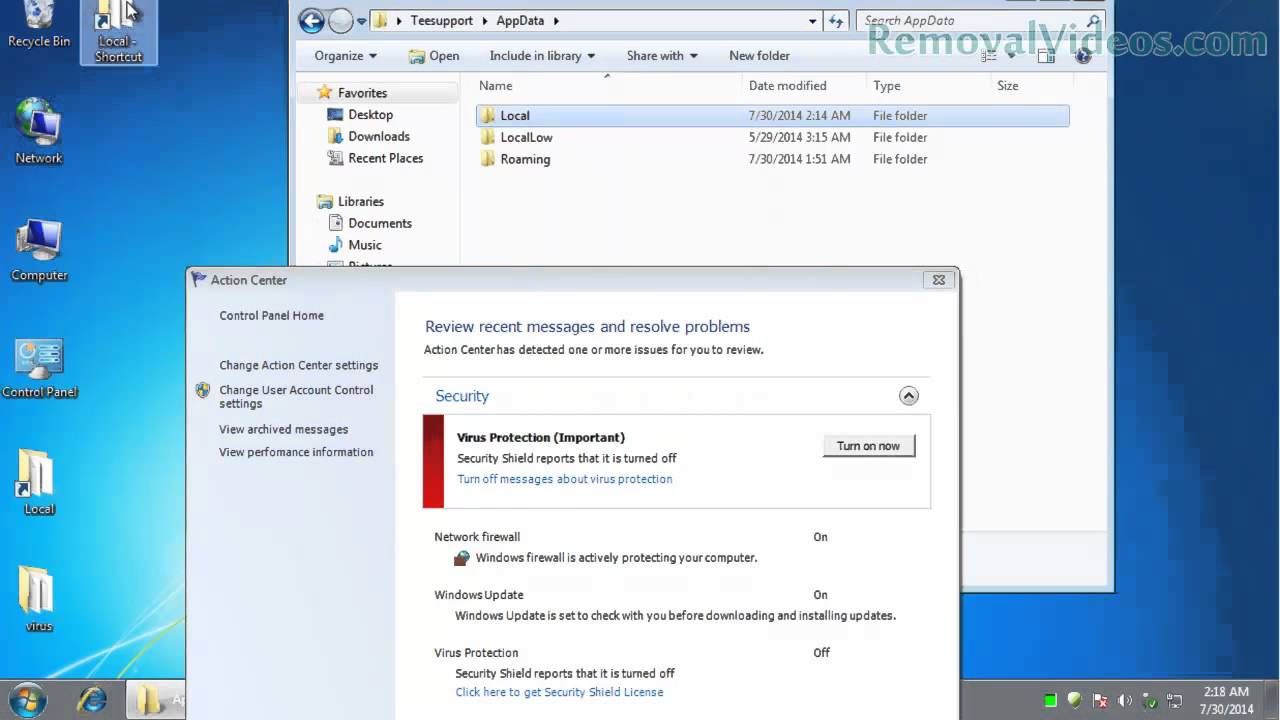Expand the arrow after Teesupport in address bar
This screenshot has width=1280, height=720.
(x=485, y=20)
